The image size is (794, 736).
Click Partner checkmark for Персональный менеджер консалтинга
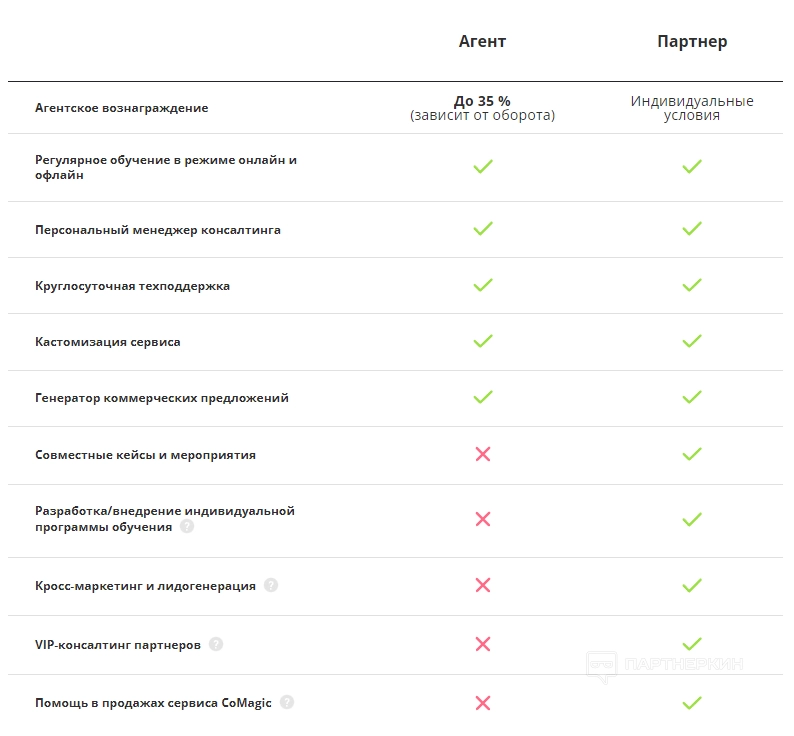click(692, 229)
